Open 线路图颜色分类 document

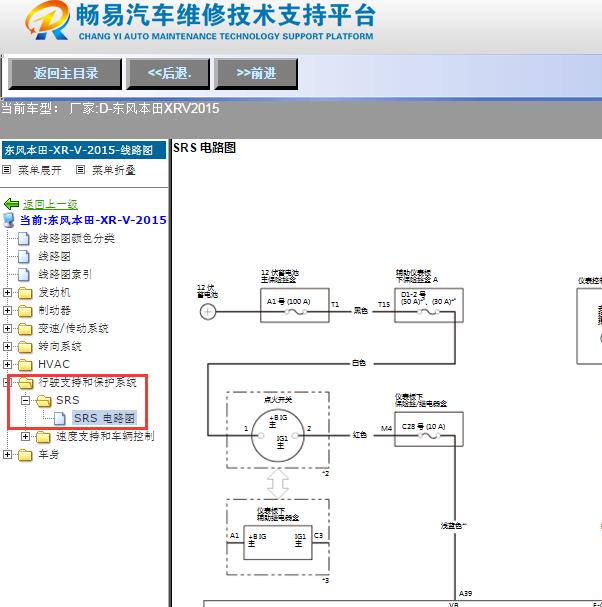76,238
